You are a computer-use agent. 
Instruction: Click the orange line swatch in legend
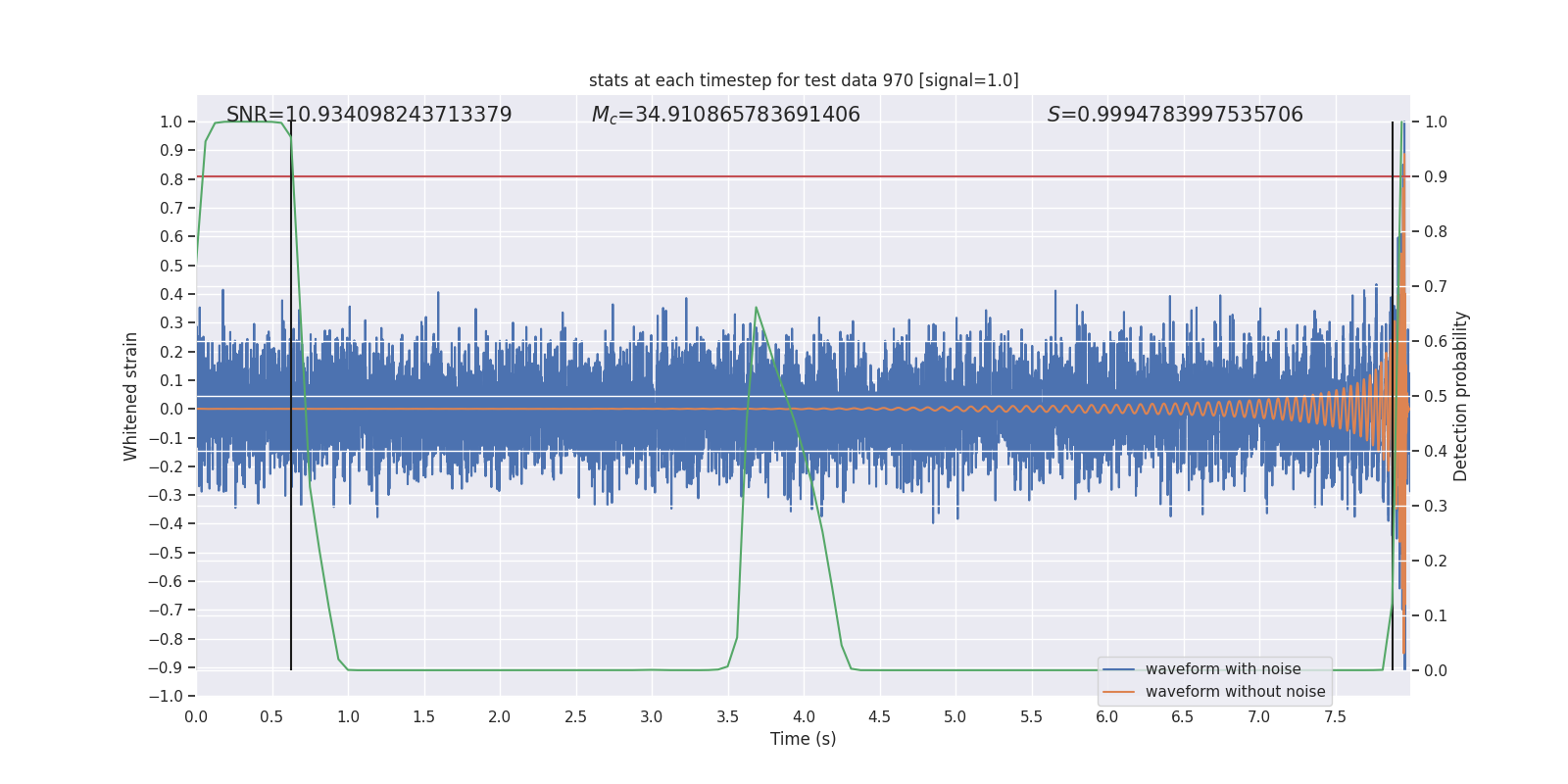[1118, 692]
